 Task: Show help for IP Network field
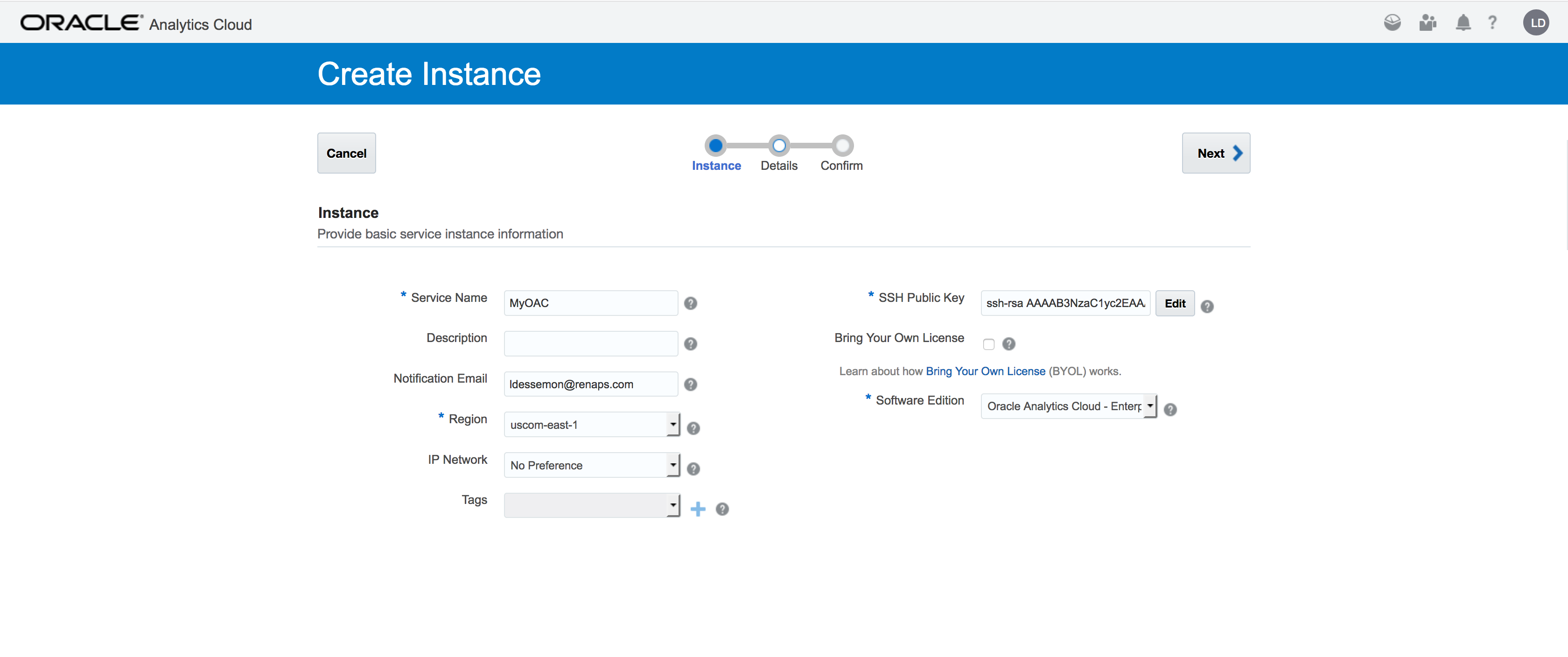693,469
